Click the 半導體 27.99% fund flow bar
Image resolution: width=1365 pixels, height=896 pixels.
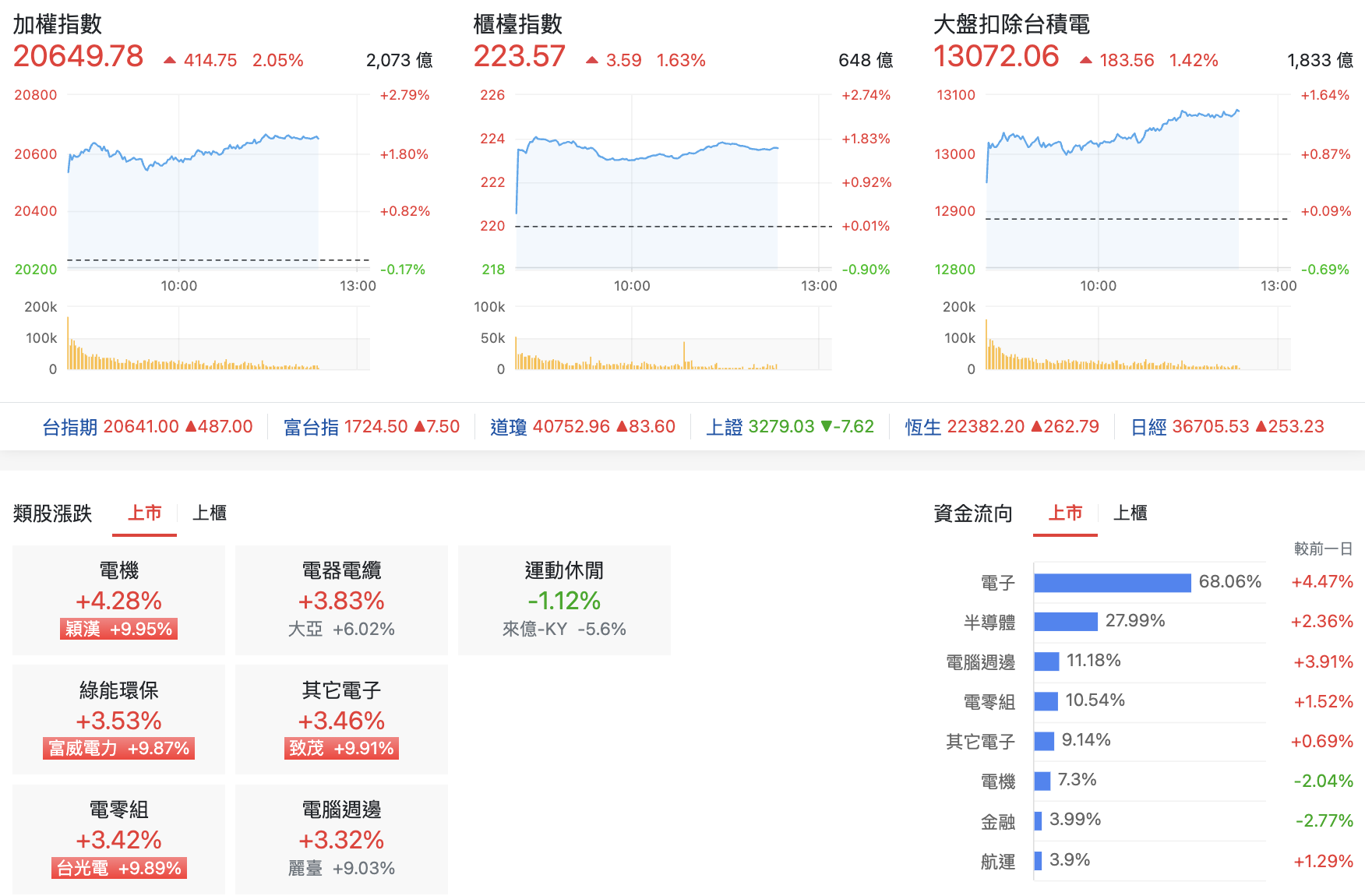click(1066, 621)
